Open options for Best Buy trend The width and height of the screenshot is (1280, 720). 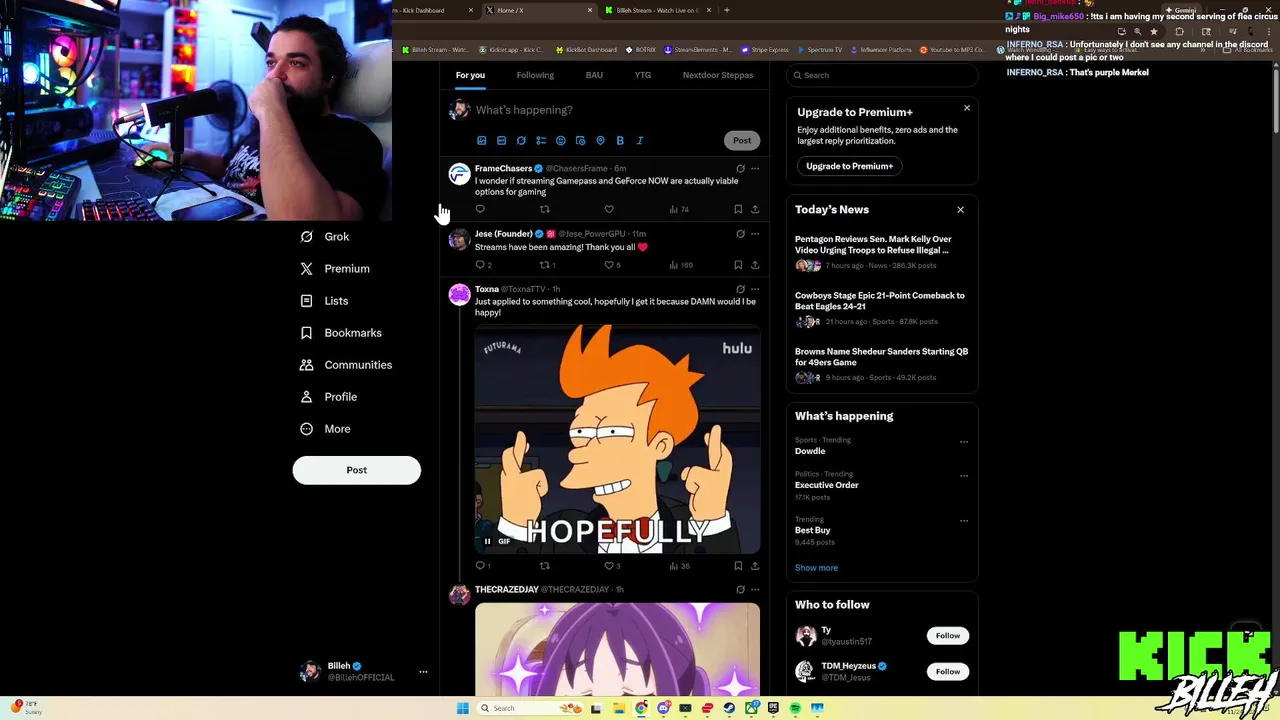[964, 521]
